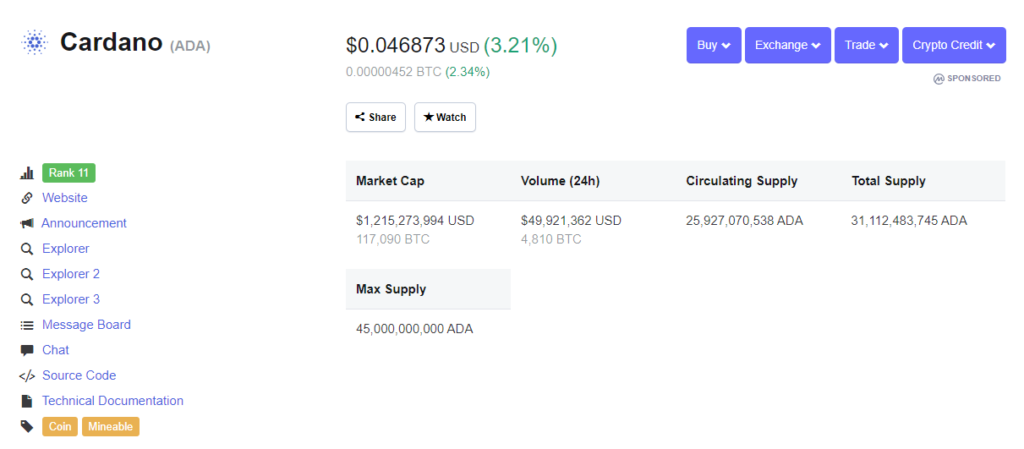Viewport: 1024px width, 449px height.
Task: Select the Mineable tag
Action: [x=111, y=427]
